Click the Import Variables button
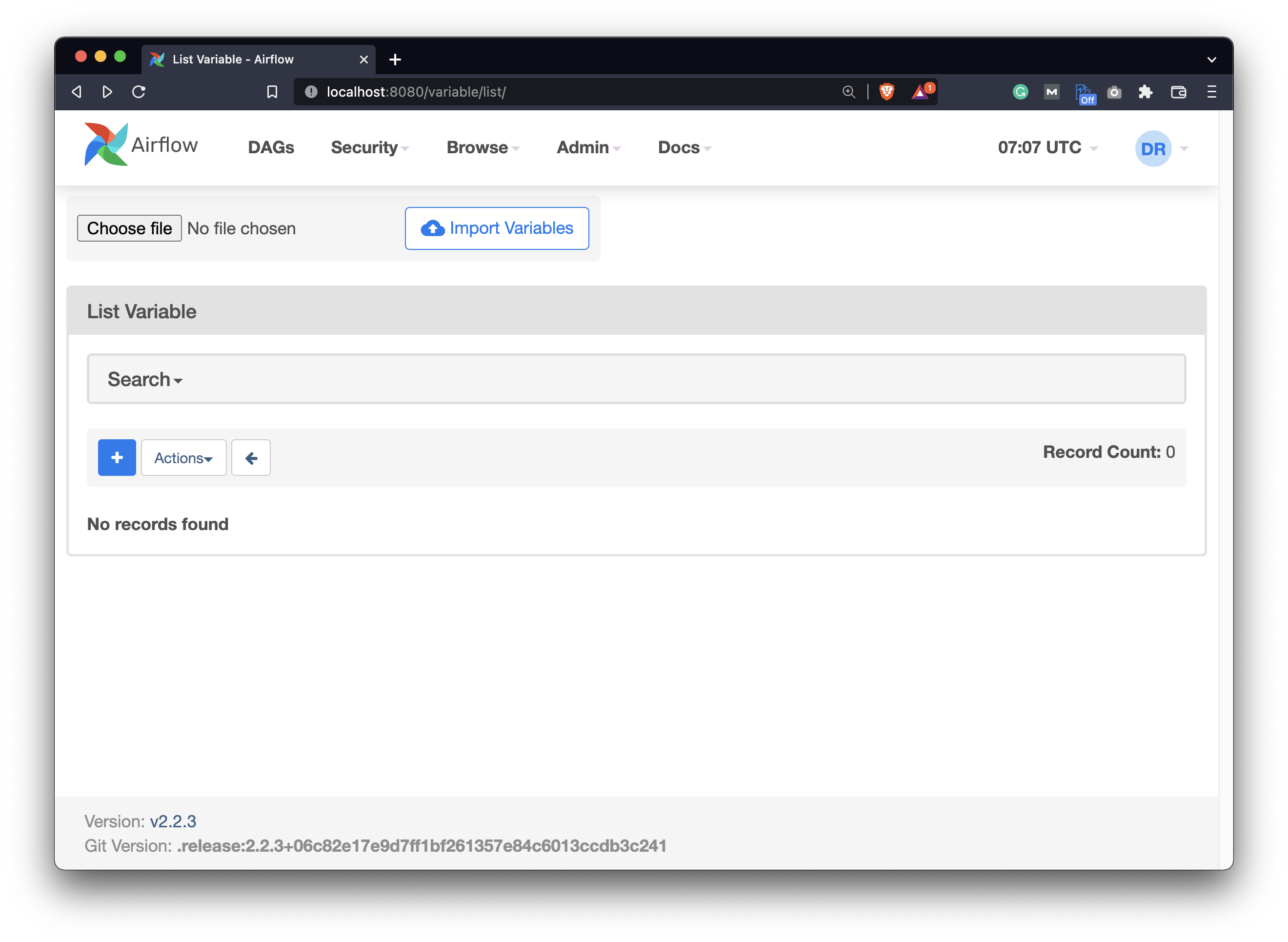 [x=497, y=228]
